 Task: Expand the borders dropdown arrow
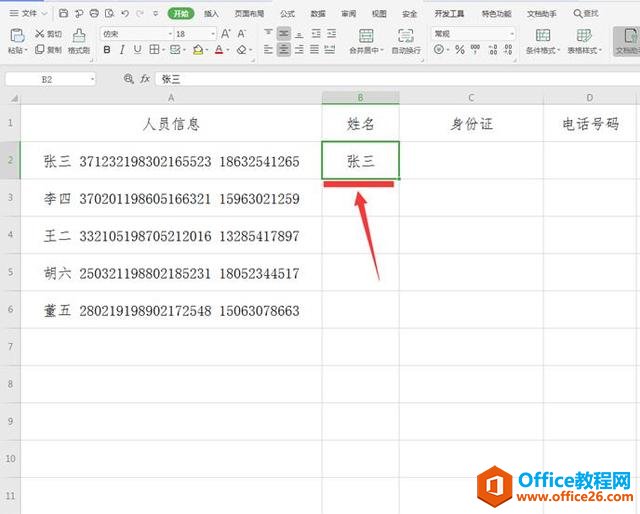[x=163, y=50]
